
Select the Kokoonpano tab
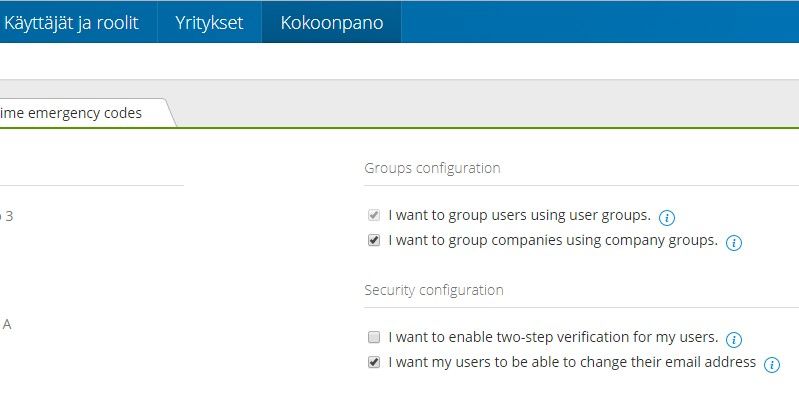click(331, 22)
